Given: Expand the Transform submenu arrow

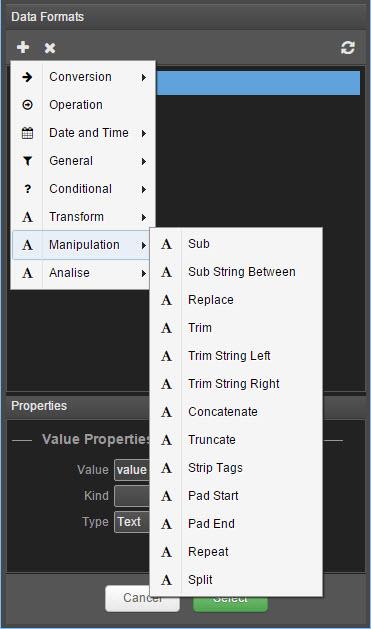Looking at the screenshot, I should [144, 217].
